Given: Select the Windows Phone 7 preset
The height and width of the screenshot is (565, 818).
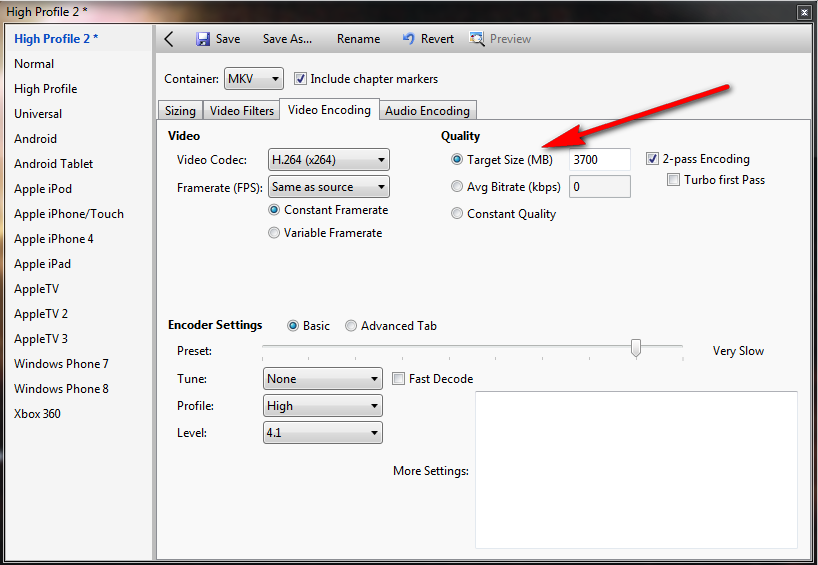Looking at the screenshot, I should (62, 364).
